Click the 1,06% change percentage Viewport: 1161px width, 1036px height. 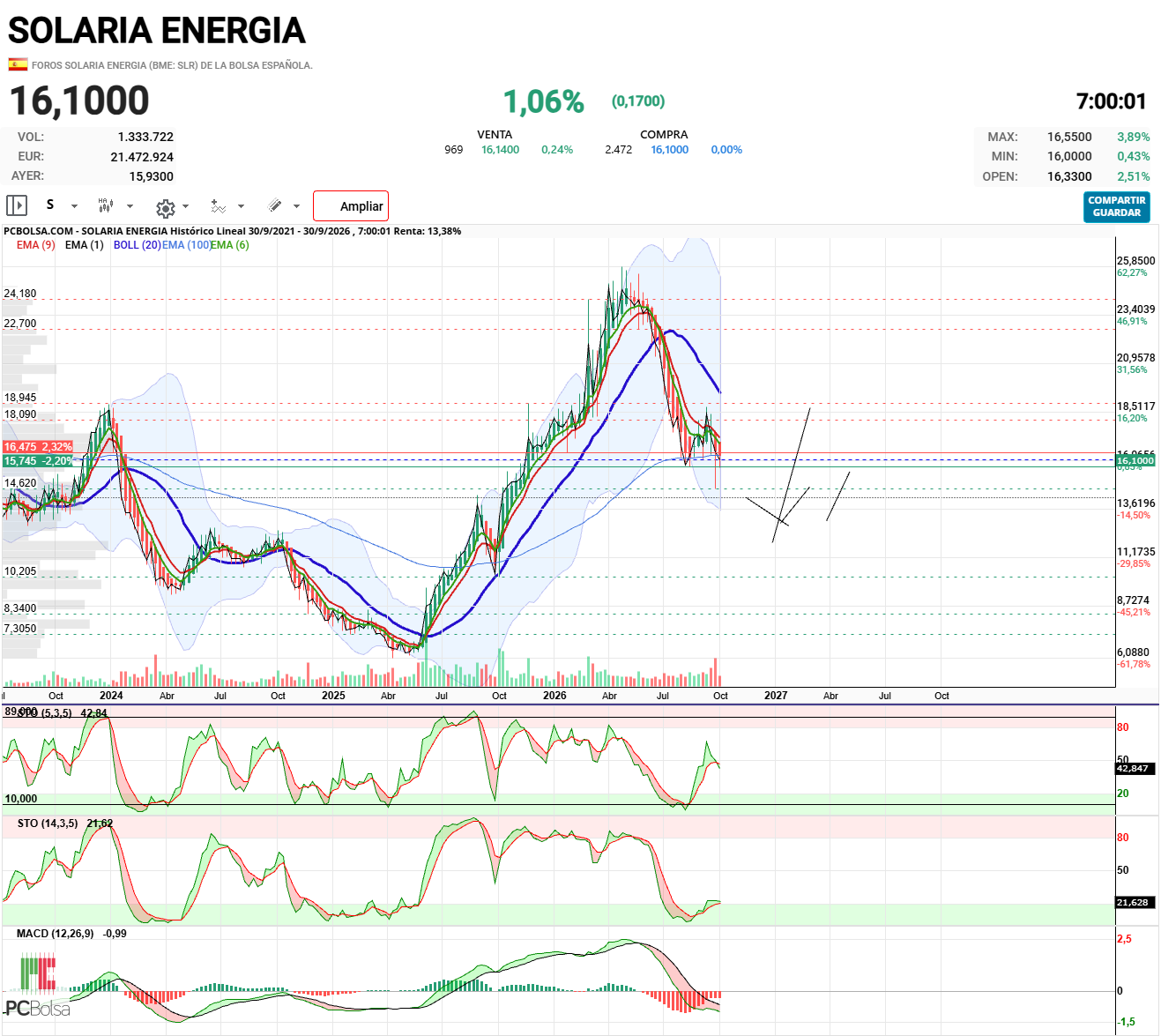(x=544, y=102)
